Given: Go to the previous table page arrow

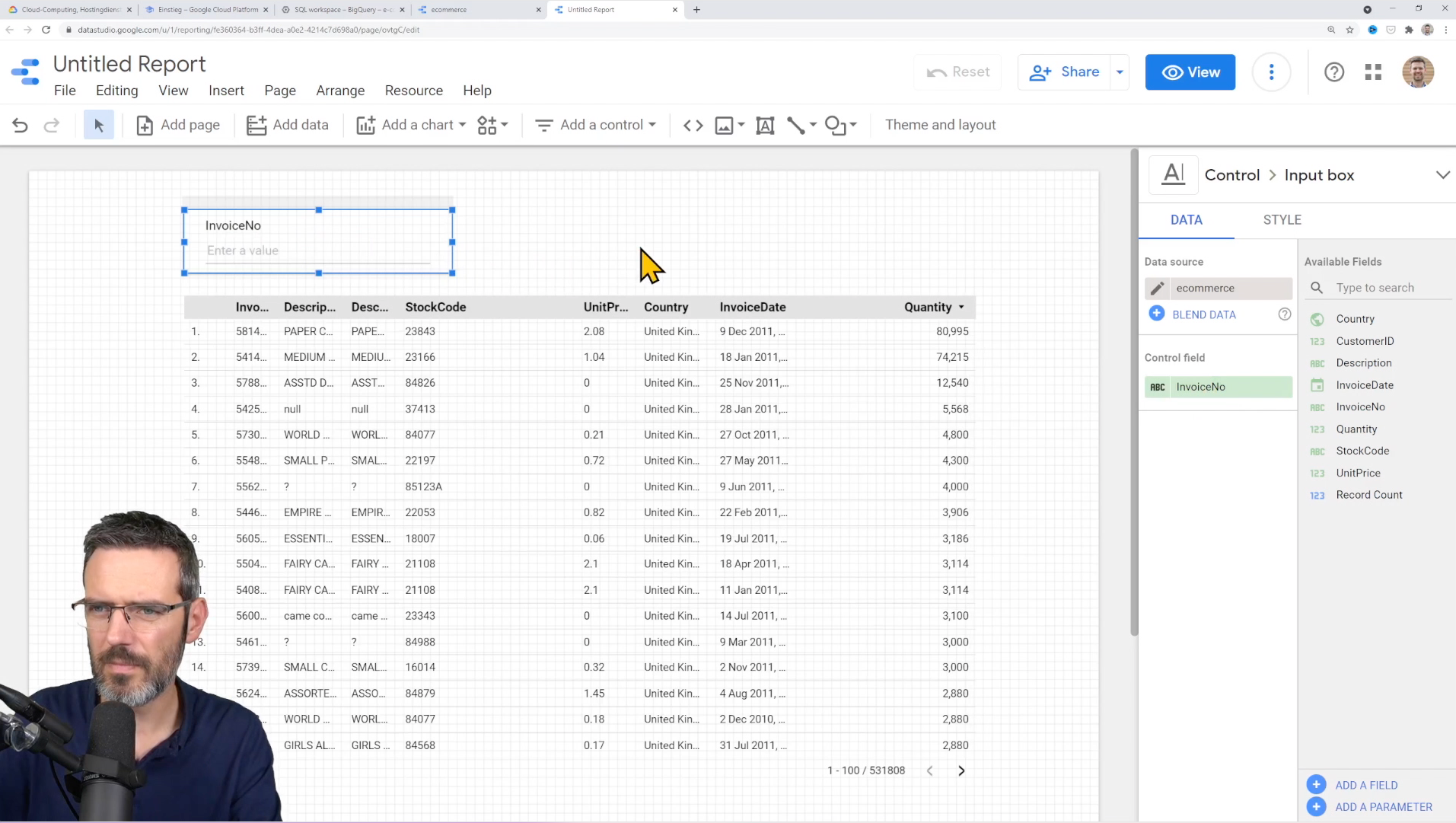Looking at the screenshot, I should pyautogui.click(x=929, y=771).
